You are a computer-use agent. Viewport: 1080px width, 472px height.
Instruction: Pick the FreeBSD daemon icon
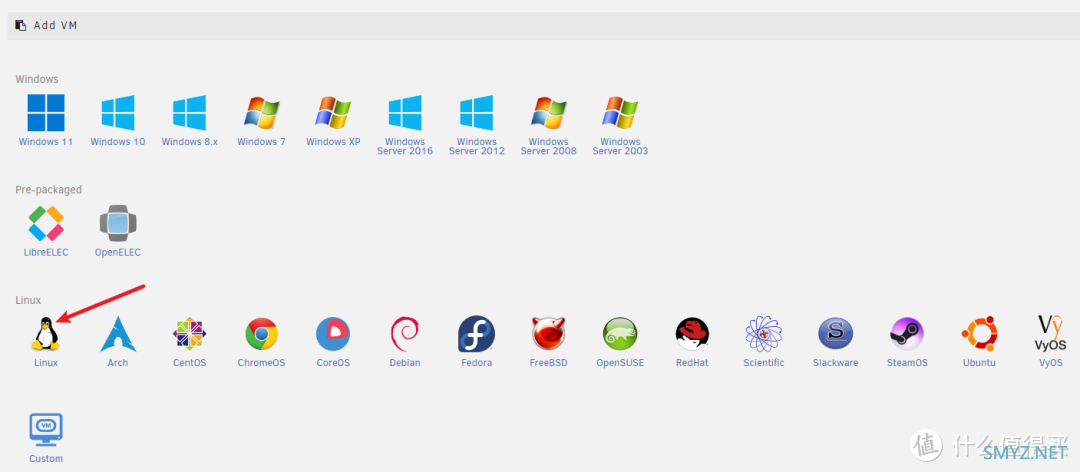(548, 334)
